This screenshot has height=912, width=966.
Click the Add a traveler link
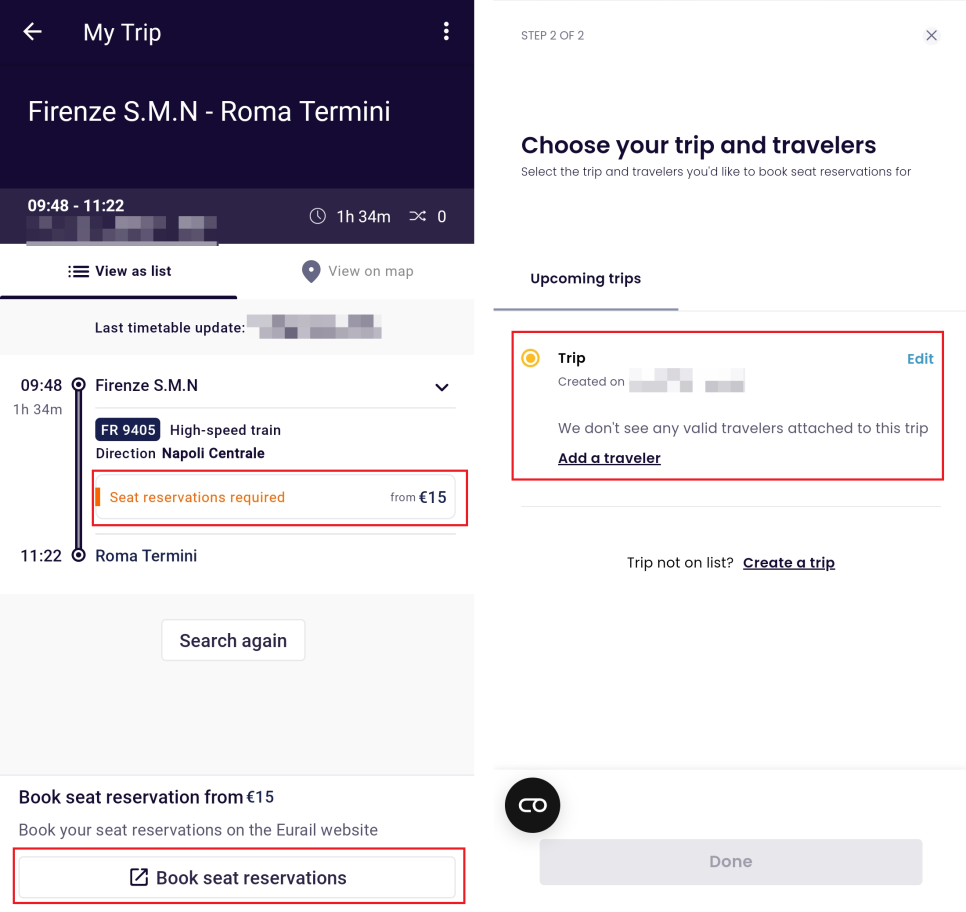609,458
